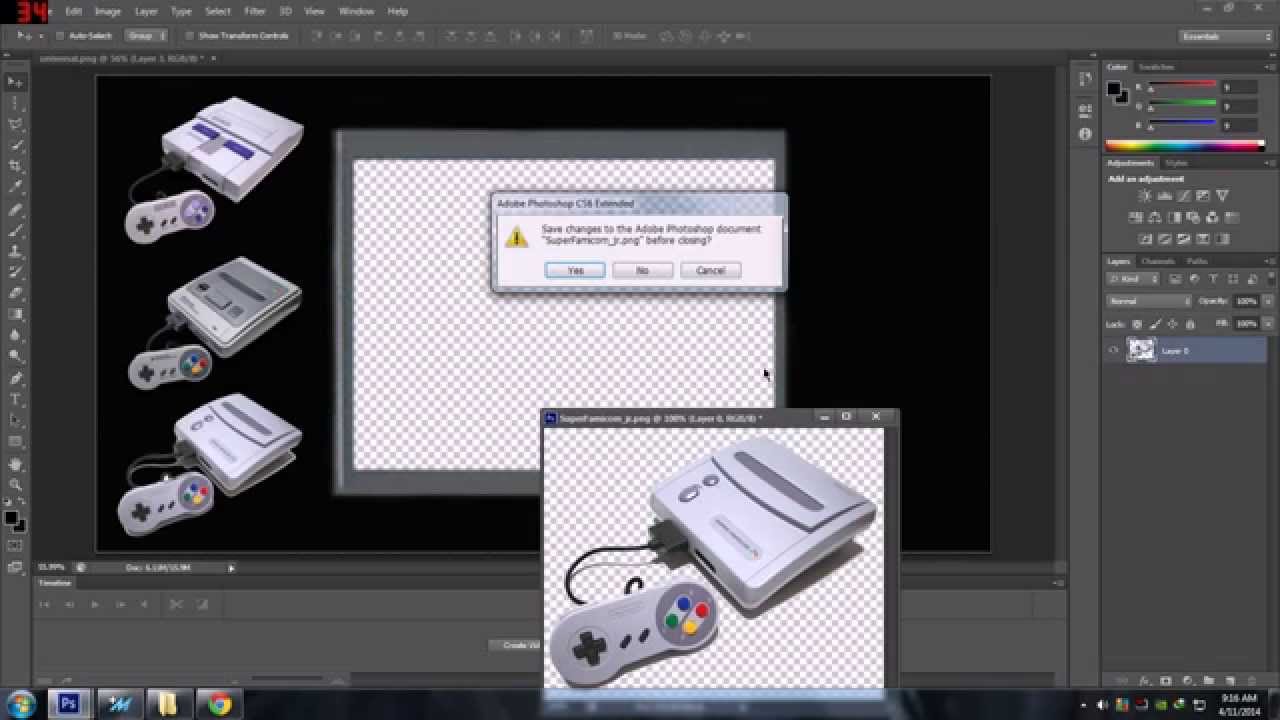
Task: Enable the Auto-Select checkbox
Action: [x=60, y=36]
